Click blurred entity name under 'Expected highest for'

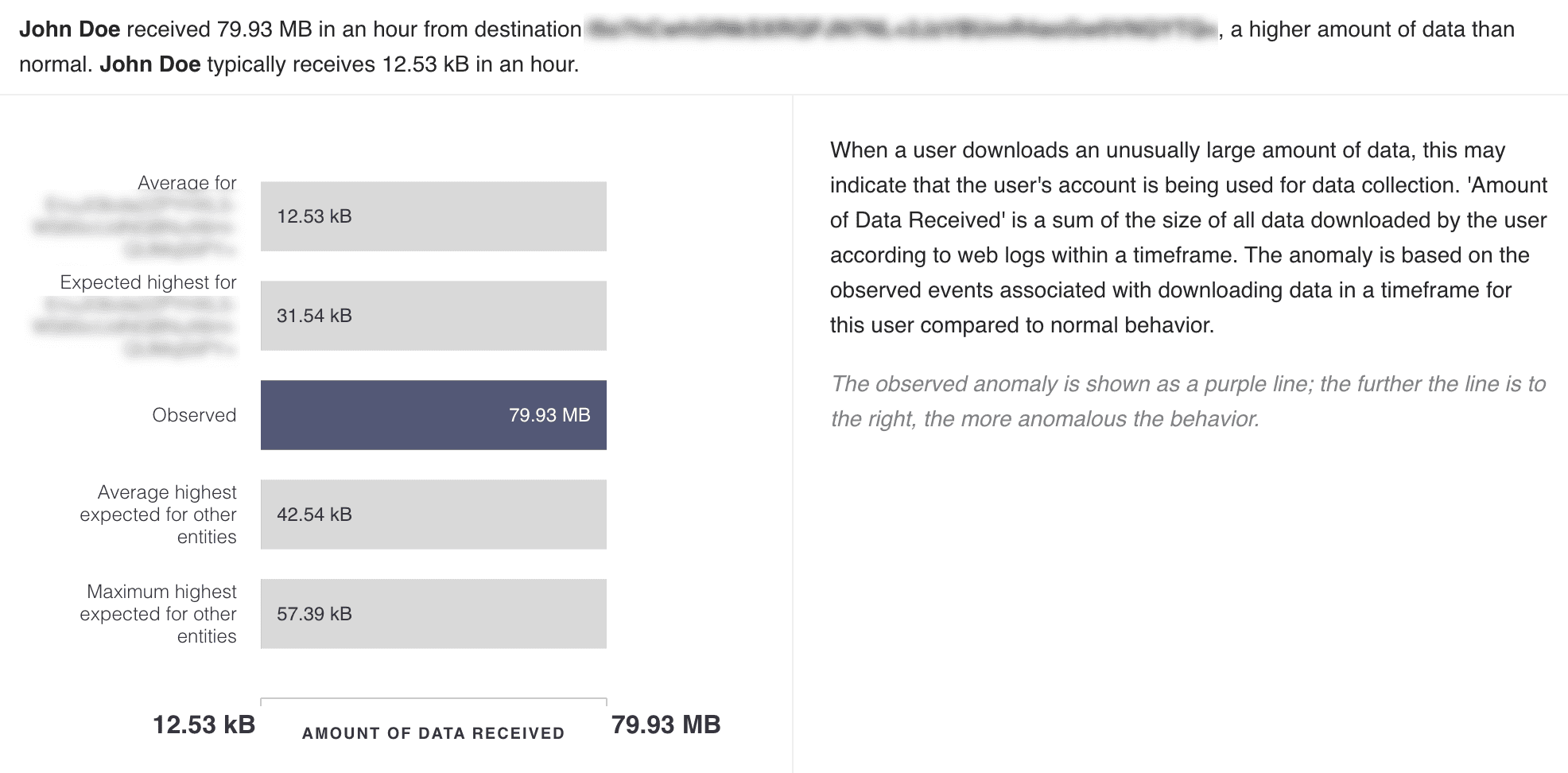135,327
